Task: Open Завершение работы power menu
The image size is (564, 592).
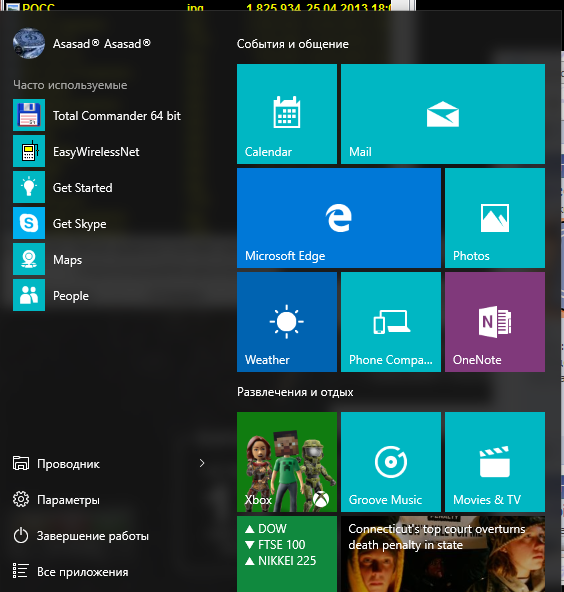Action: point(92,536)
